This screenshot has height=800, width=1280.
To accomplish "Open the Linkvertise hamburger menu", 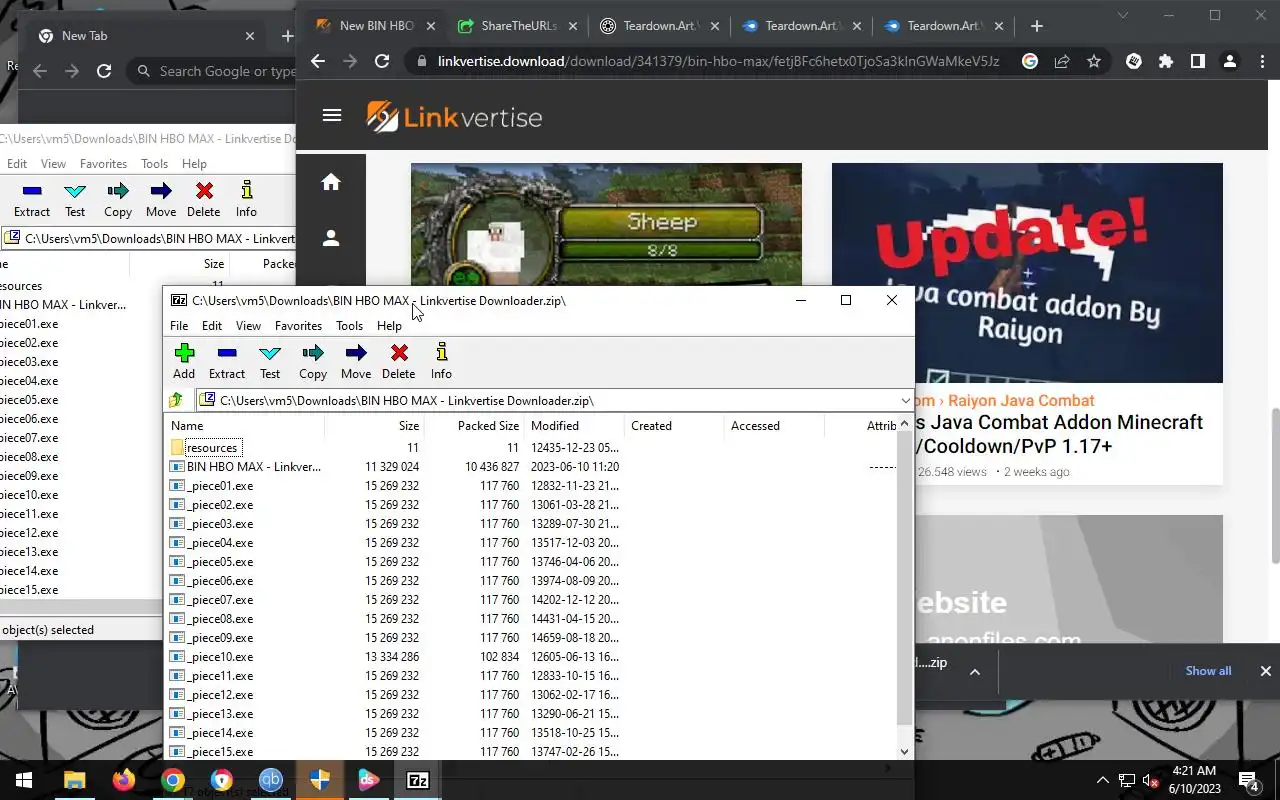I will tap(332, 115).
